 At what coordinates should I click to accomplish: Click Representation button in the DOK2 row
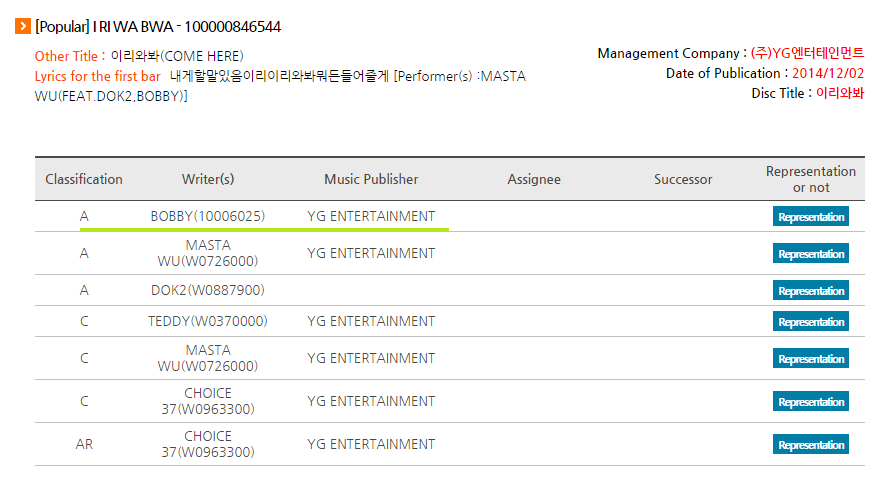tap(811, 291)
